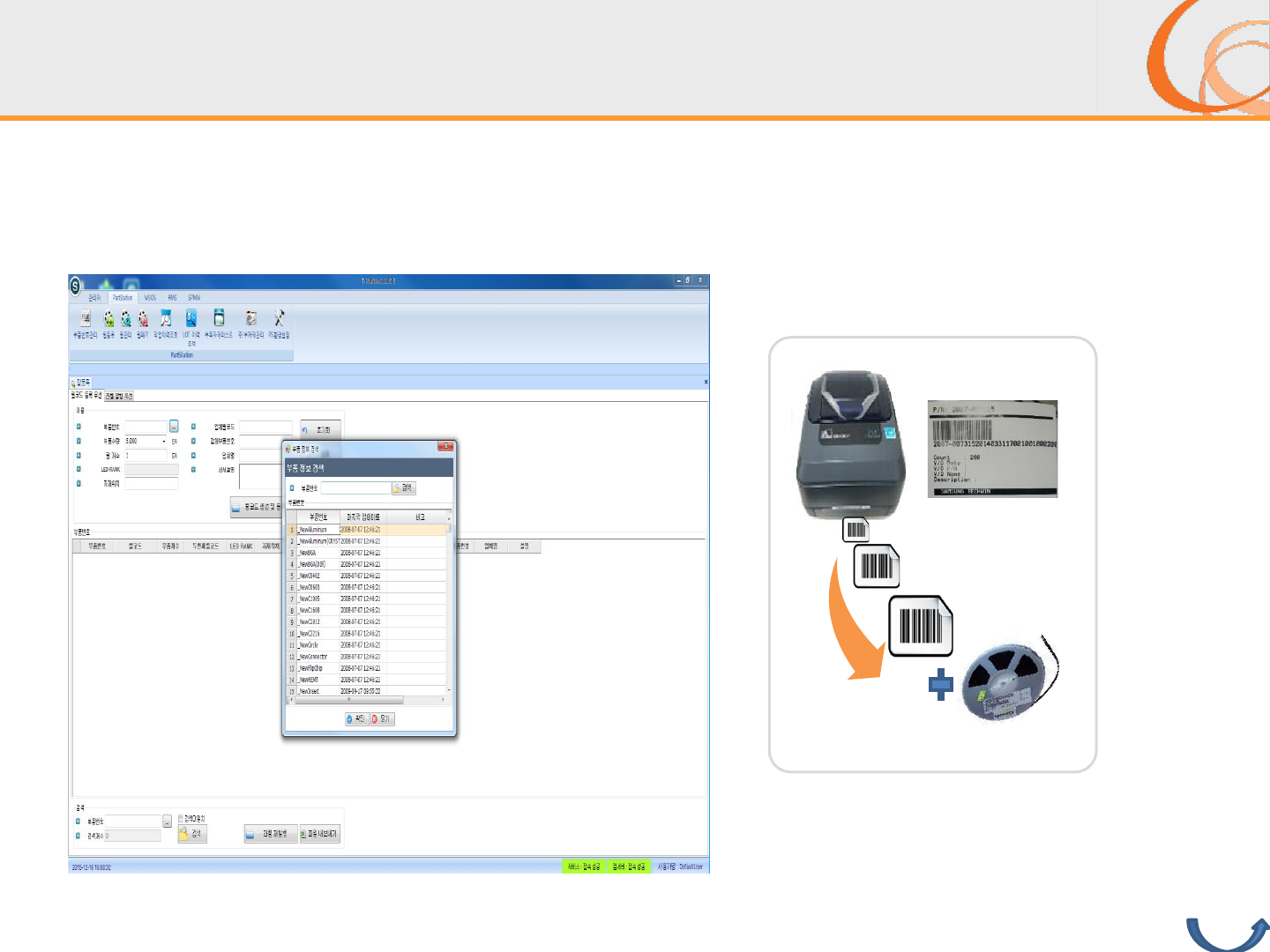Expand the 5,000 quantity combo box
1270x952 pixels.
164,441
